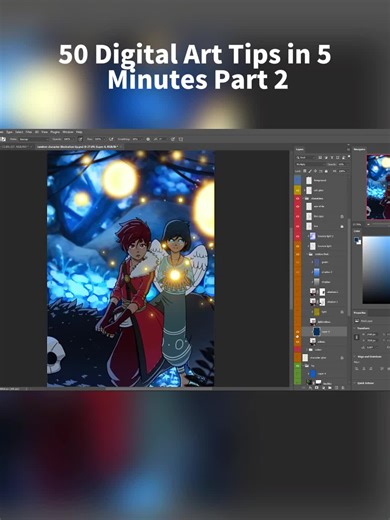The image size is (390, 520).
Task: Select the Color panel tab
Action: 357,231
